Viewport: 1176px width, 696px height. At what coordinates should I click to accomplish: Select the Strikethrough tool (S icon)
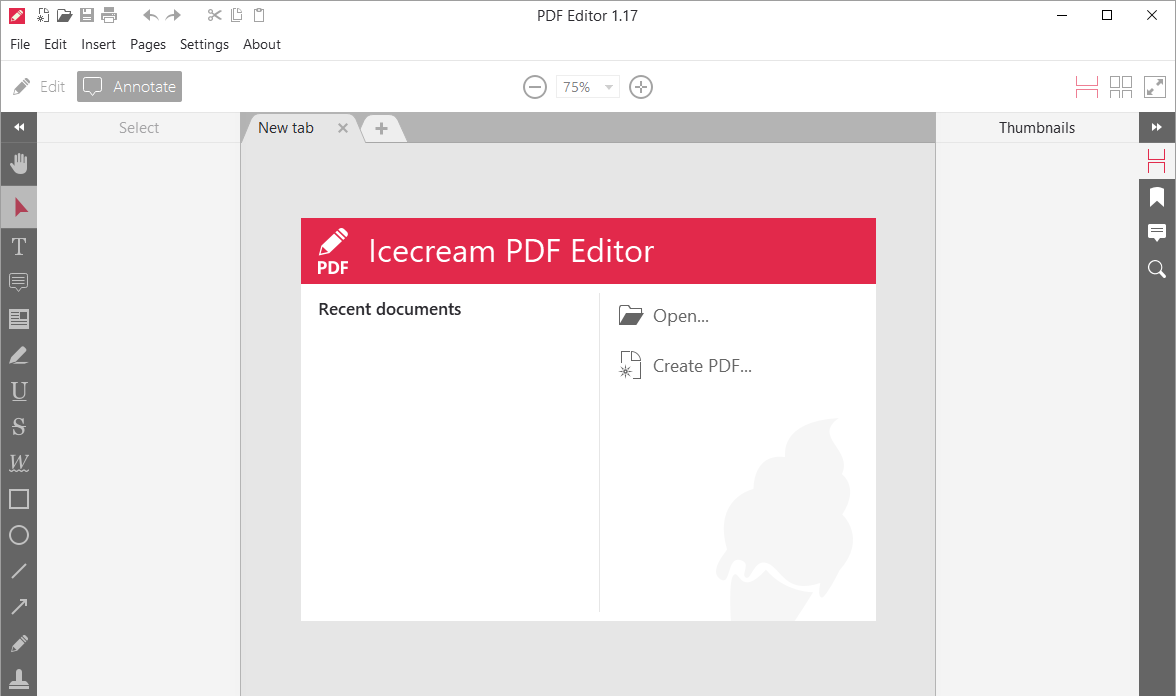click(19, 427)
